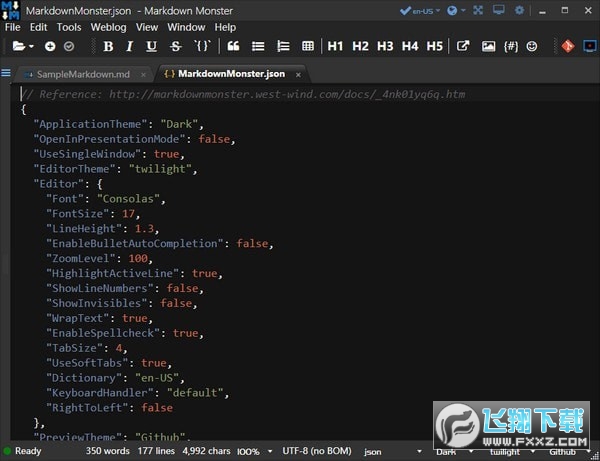
Task: Open the Help menu
Action: coord(225,27)
